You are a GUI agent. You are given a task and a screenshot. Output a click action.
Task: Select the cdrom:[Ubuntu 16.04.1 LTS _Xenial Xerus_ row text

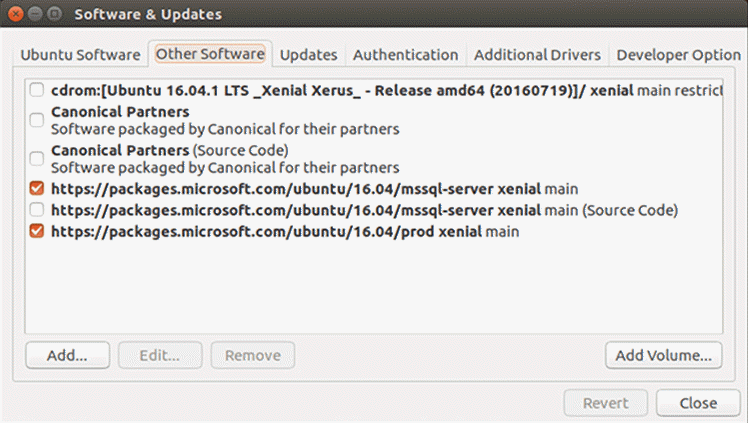click(387, 90)
